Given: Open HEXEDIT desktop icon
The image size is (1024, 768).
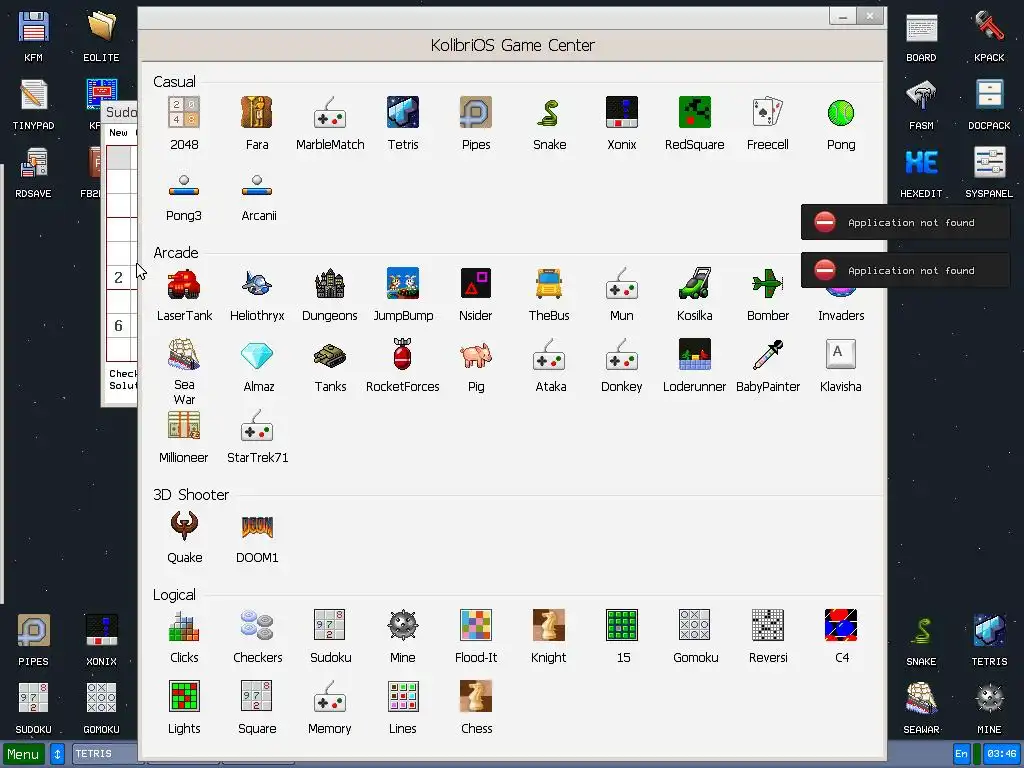Looking at the screenshot, I should click(921, 172).
